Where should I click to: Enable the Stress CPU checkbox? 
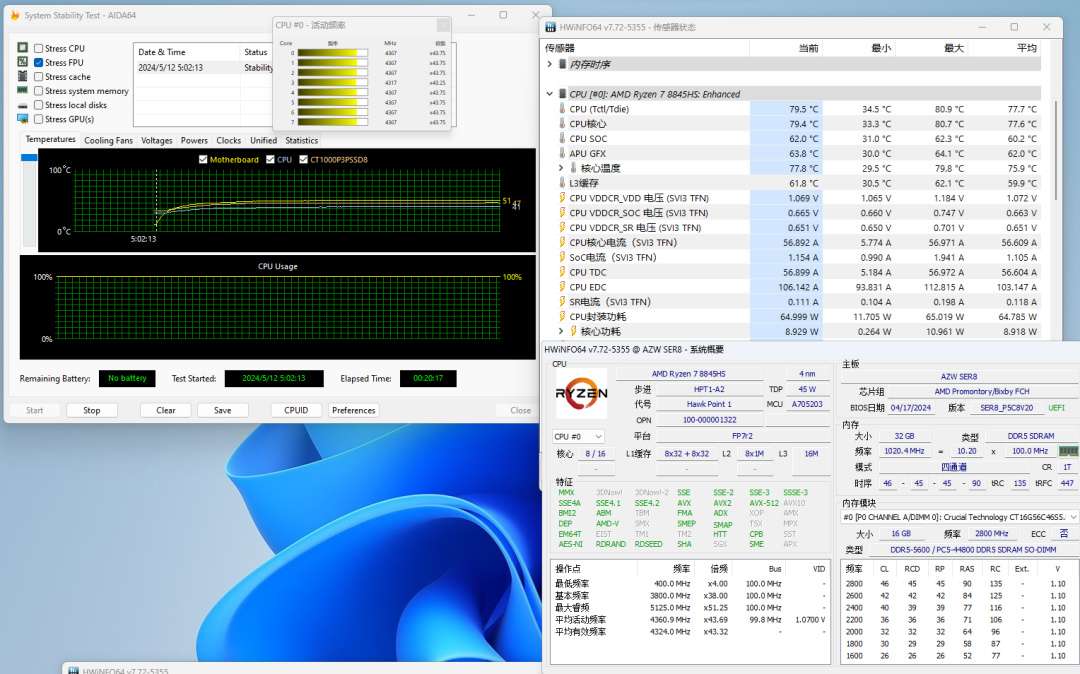pyautogui.click(x=39, y=48)
